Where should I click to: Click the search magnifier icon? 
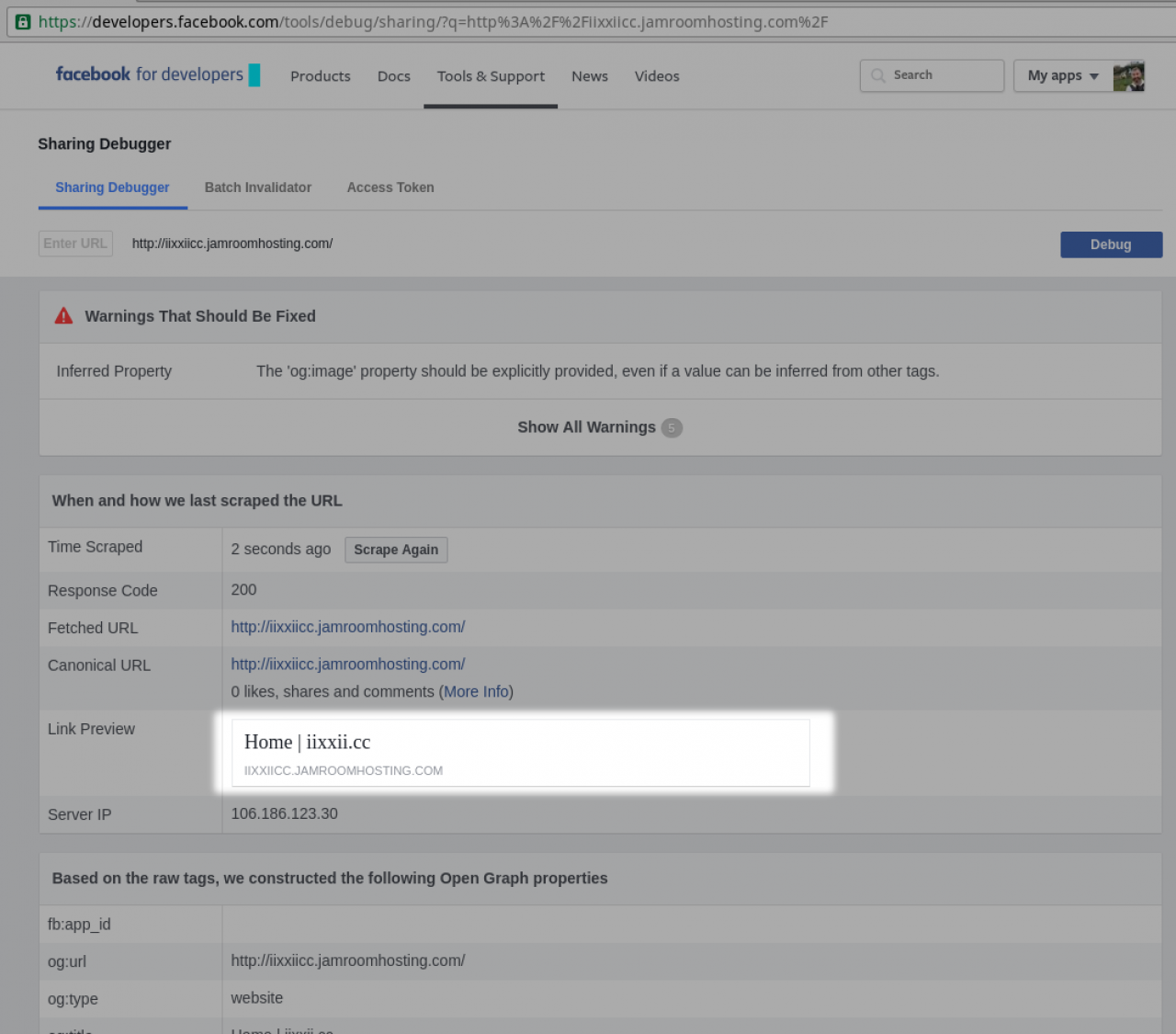878,75
